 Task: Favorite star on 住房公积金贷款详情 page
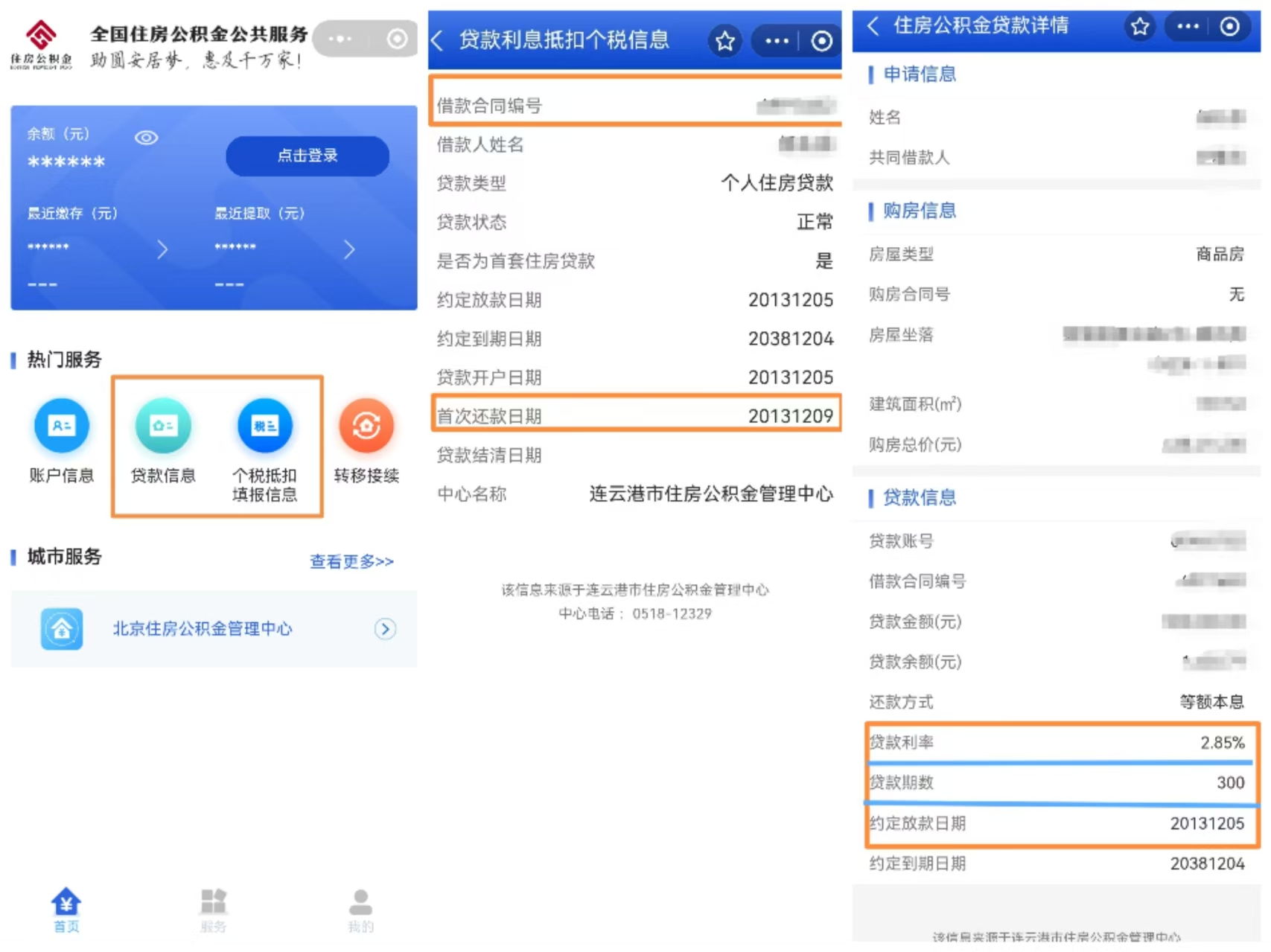coord(1140,27)
